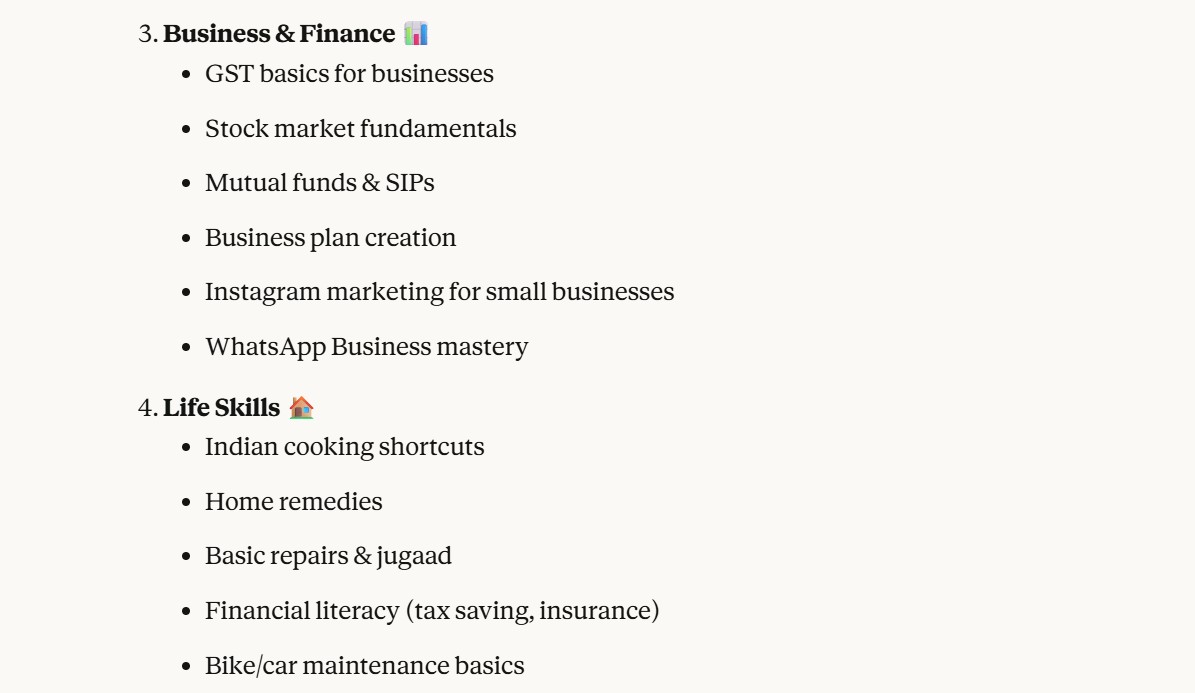Click the bar chart emoji beside Business & Finance
Image resolution: width=1195 pixels, height=693 pixels.
pyautogui.click(x=416, y=34)
